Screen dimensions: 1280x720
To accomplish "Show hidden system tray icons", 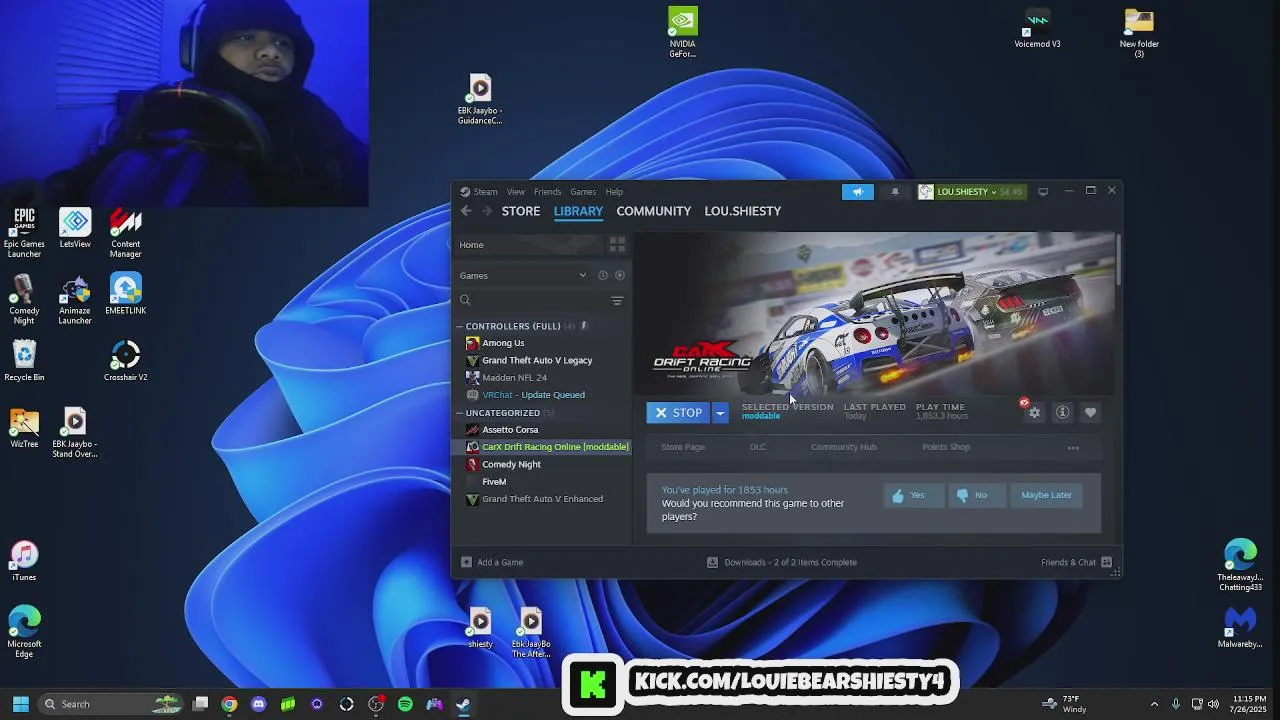I will (x=1154, y=704).
